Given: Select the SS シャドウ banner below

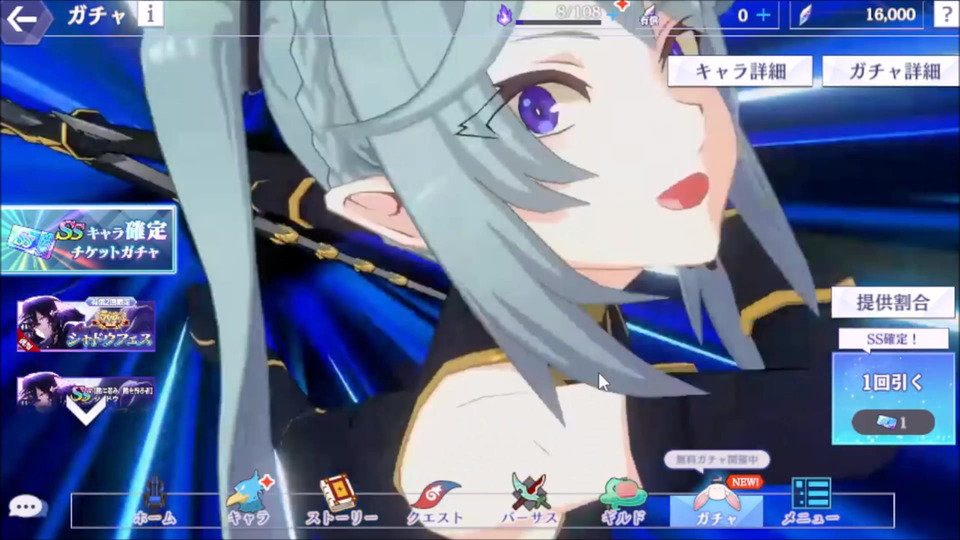Looking at the screenshot, I should 86,394.
